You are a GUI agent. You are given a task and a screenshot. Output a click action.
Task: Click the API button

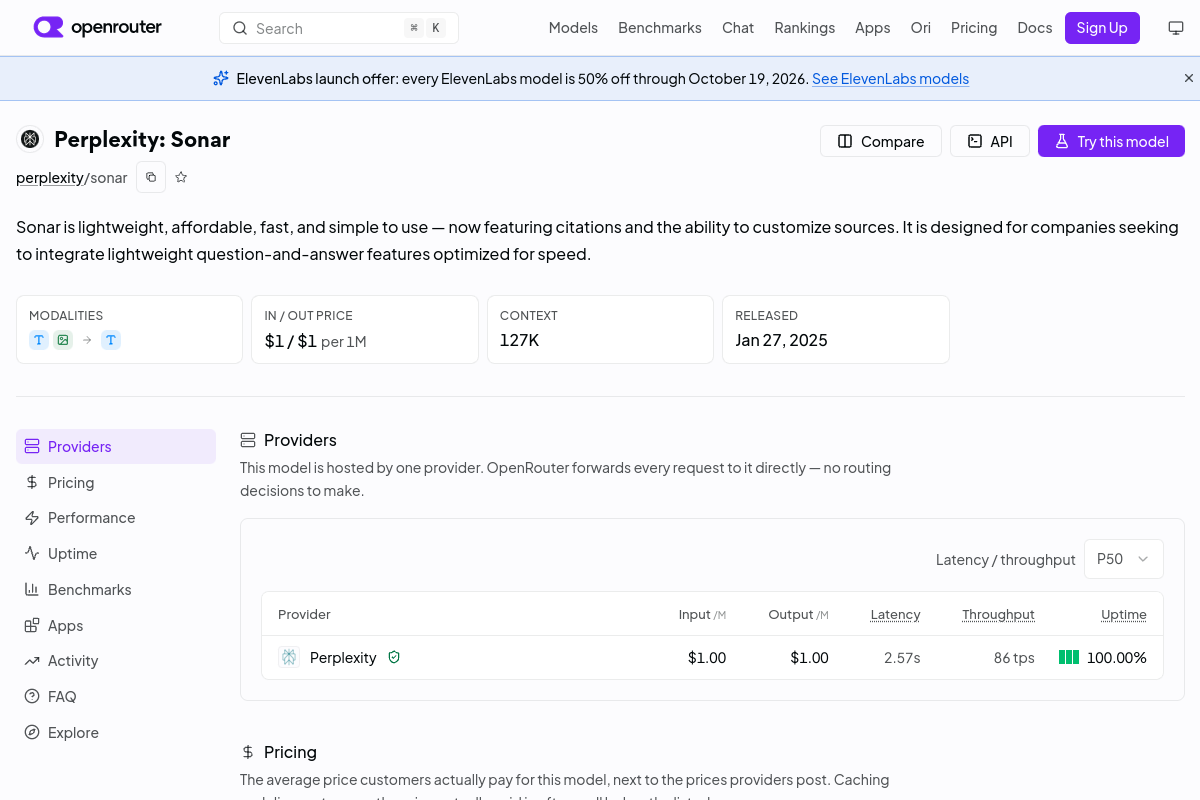989,141
